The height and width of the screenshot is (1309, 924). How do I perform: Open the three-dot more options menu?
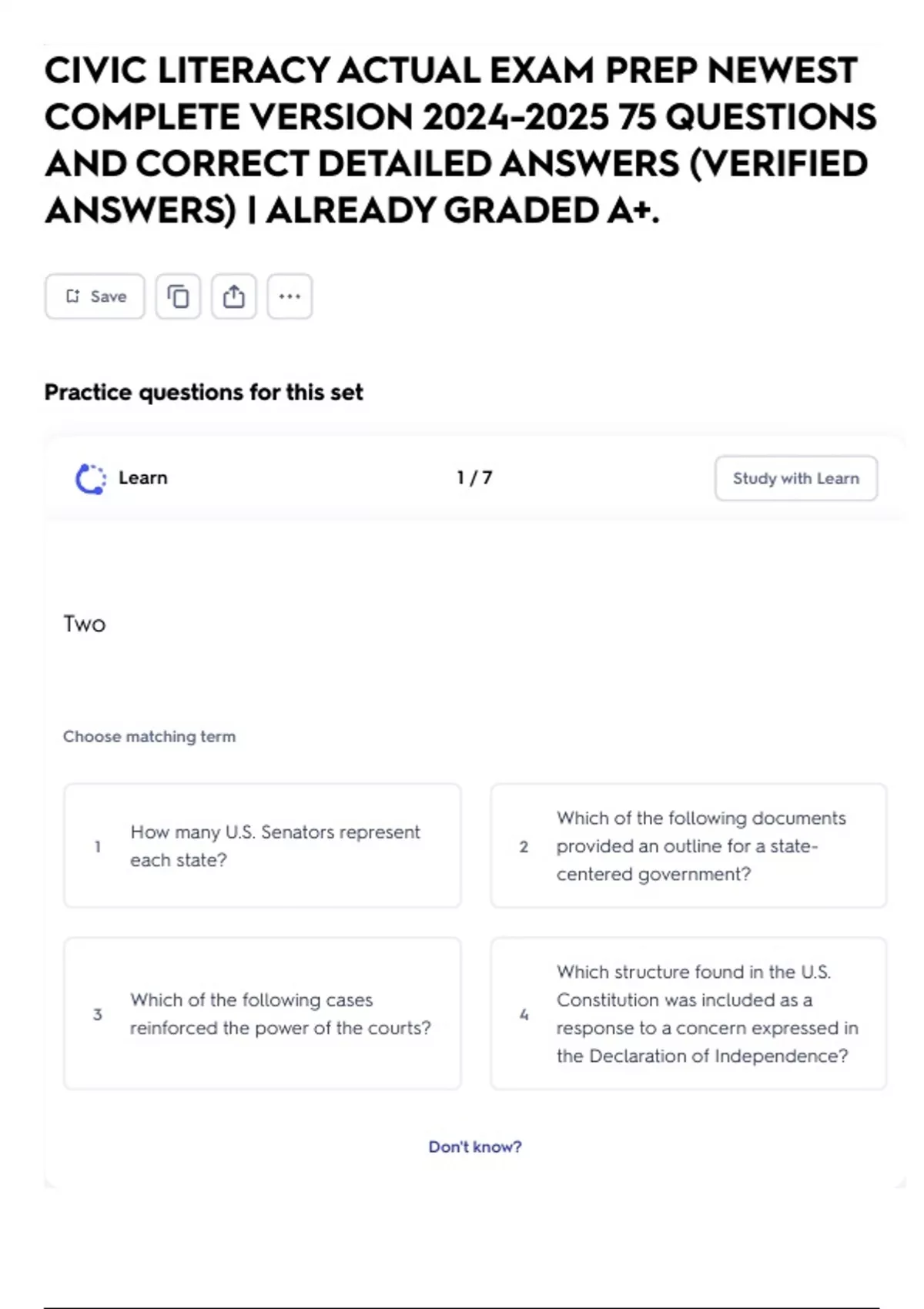coord(290,296)
